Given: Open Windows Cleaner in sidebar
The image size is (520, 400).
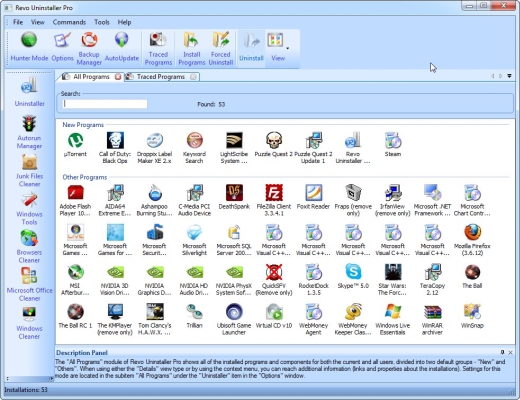Looking at the screenshot, I should 29,323.
